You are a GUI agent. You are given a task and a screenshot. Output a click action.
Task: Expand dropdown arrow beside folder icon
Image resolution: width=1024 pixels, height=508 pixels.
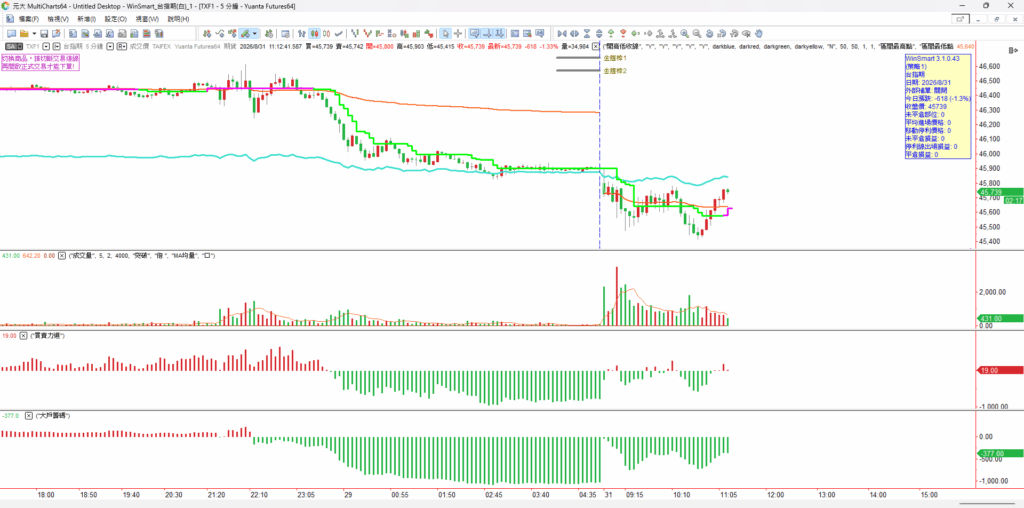(x=34, y=33)
